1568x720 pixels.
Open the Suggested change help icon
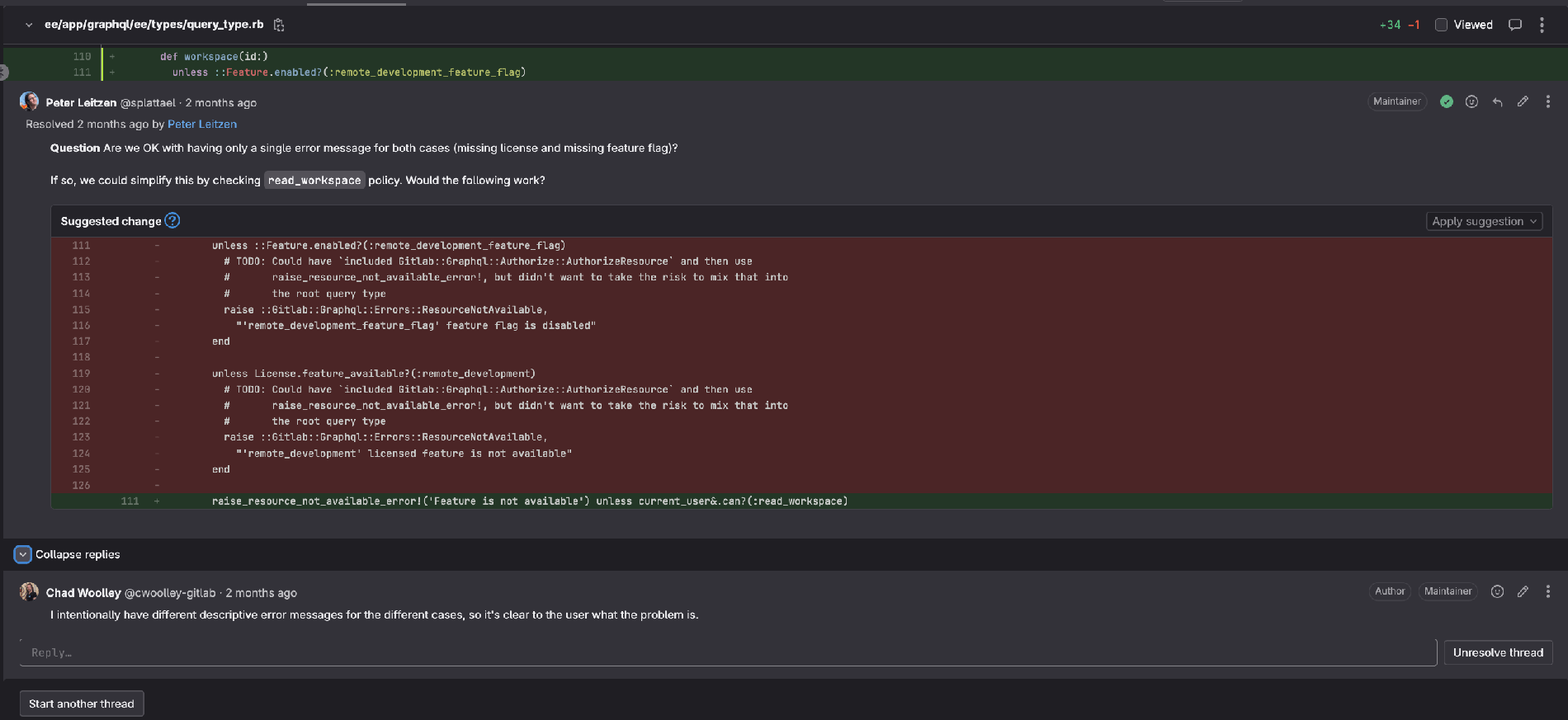click(x=172, y=220)
